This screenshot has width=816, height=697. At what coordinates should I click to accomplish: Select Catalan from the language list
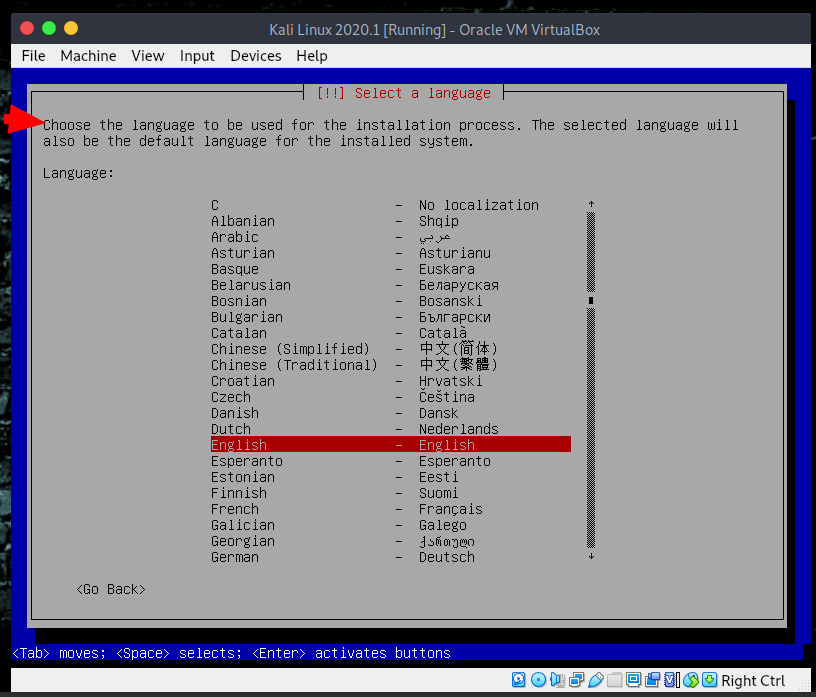391,333
